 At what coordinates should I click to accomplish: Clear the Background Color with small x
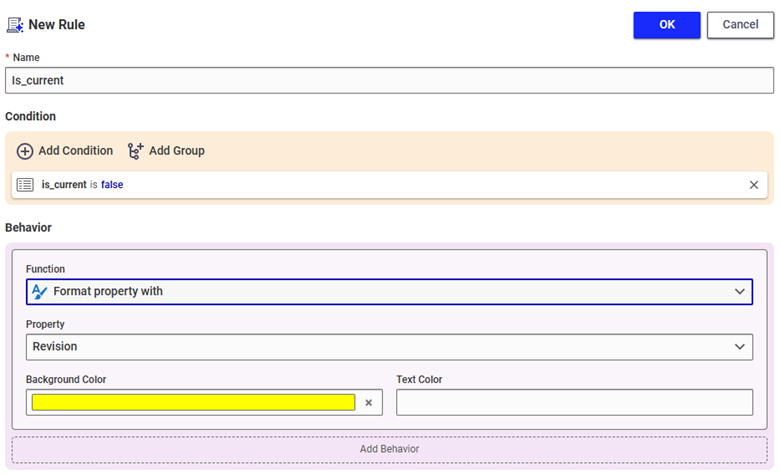click(x=368, y=403)
